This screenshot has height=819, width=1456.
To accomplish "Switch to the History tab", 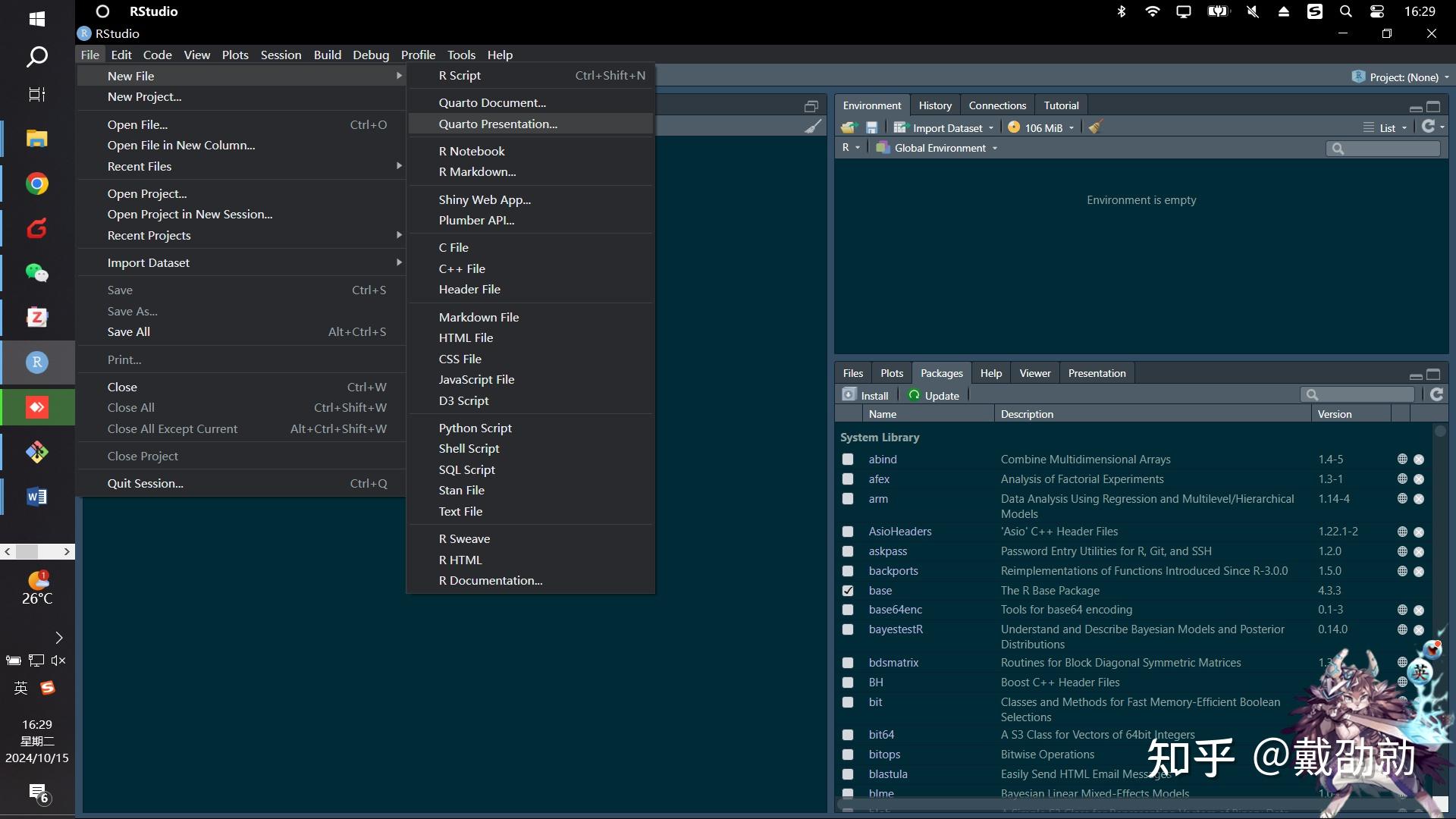I will (x=934, y=105).
